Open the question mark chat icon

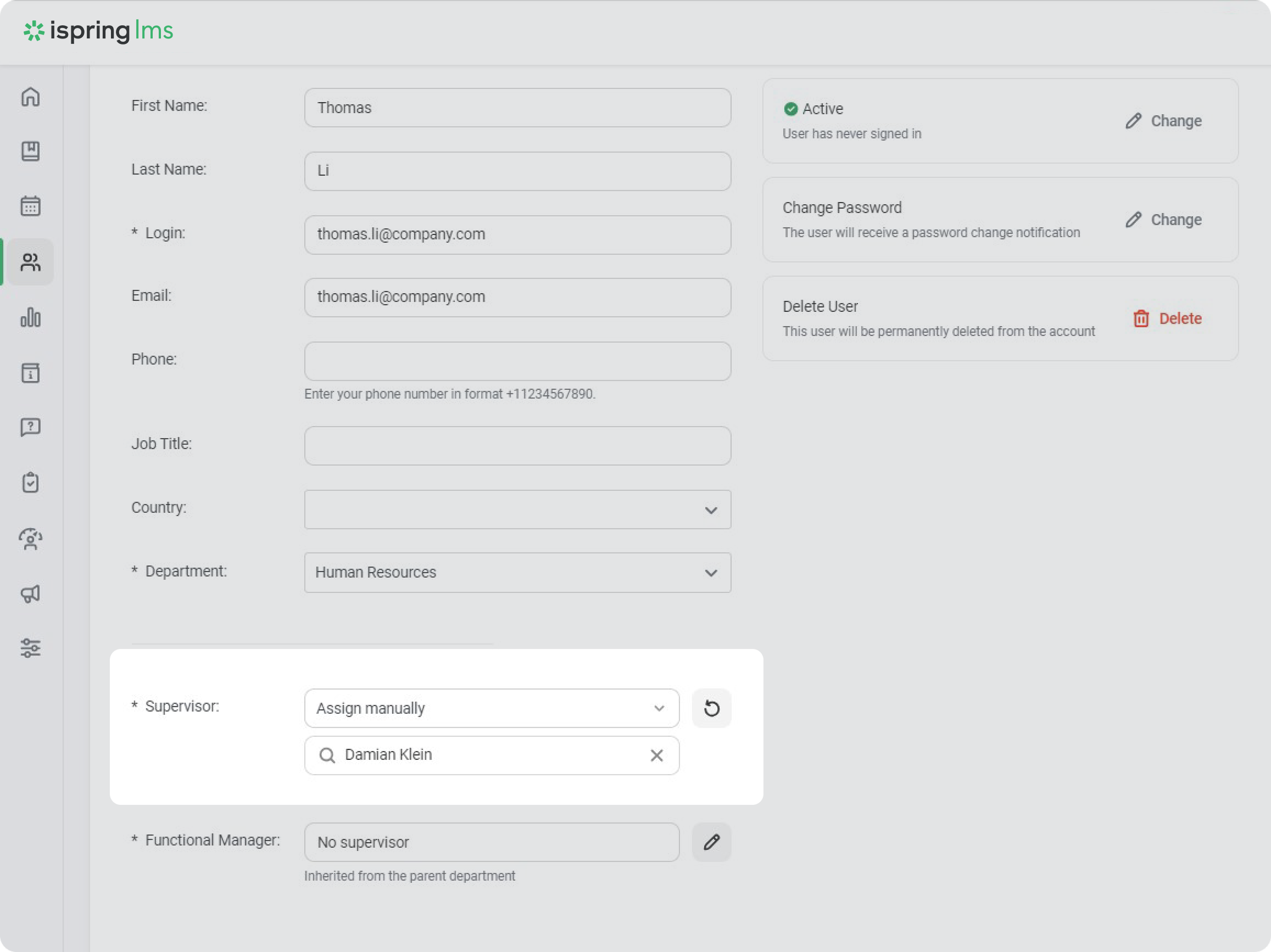tap(30, 427)
